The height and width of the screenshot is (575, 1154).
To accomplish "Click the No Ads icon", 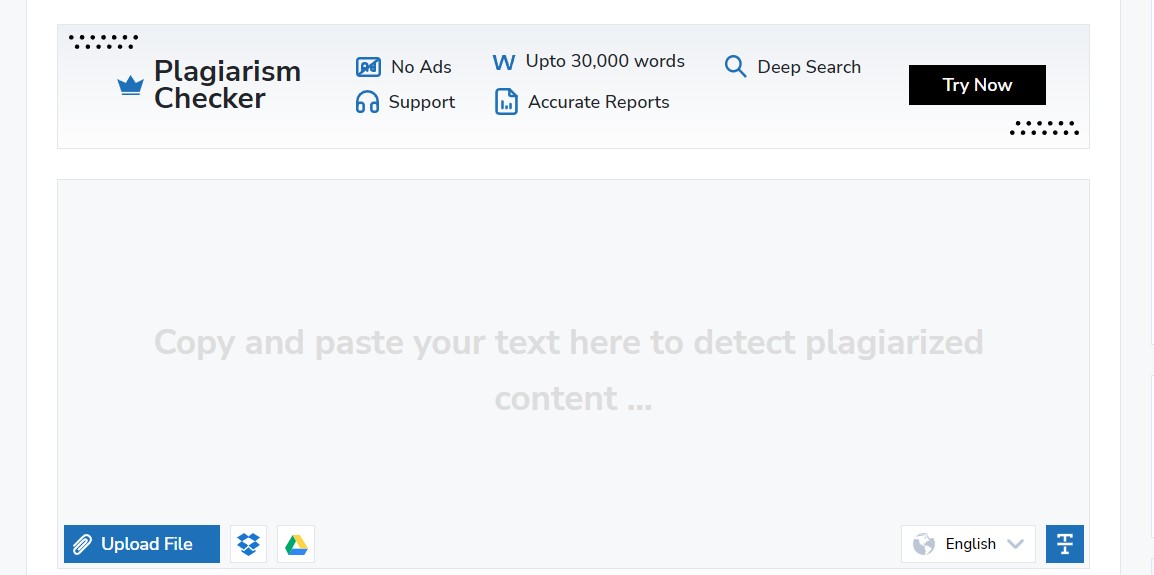I will (369, 67).
